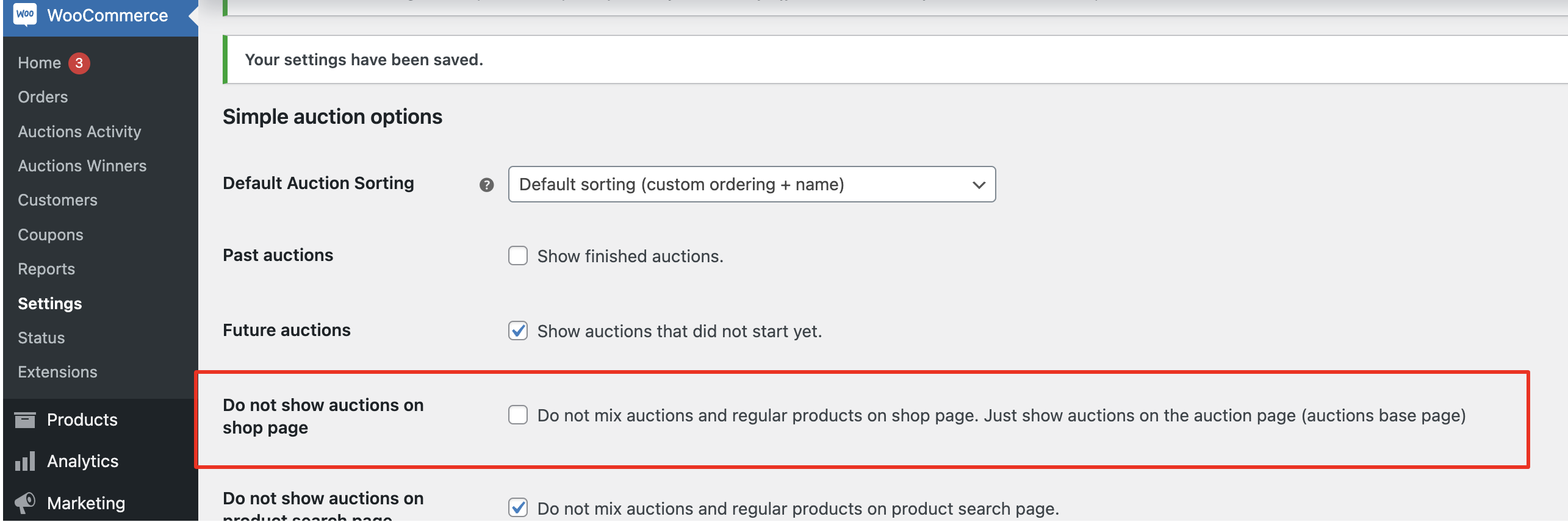This screenshot has width=1568, height=522.
Task: Click the Analytics bar chart icon
Action: click(x=25, y=461)
